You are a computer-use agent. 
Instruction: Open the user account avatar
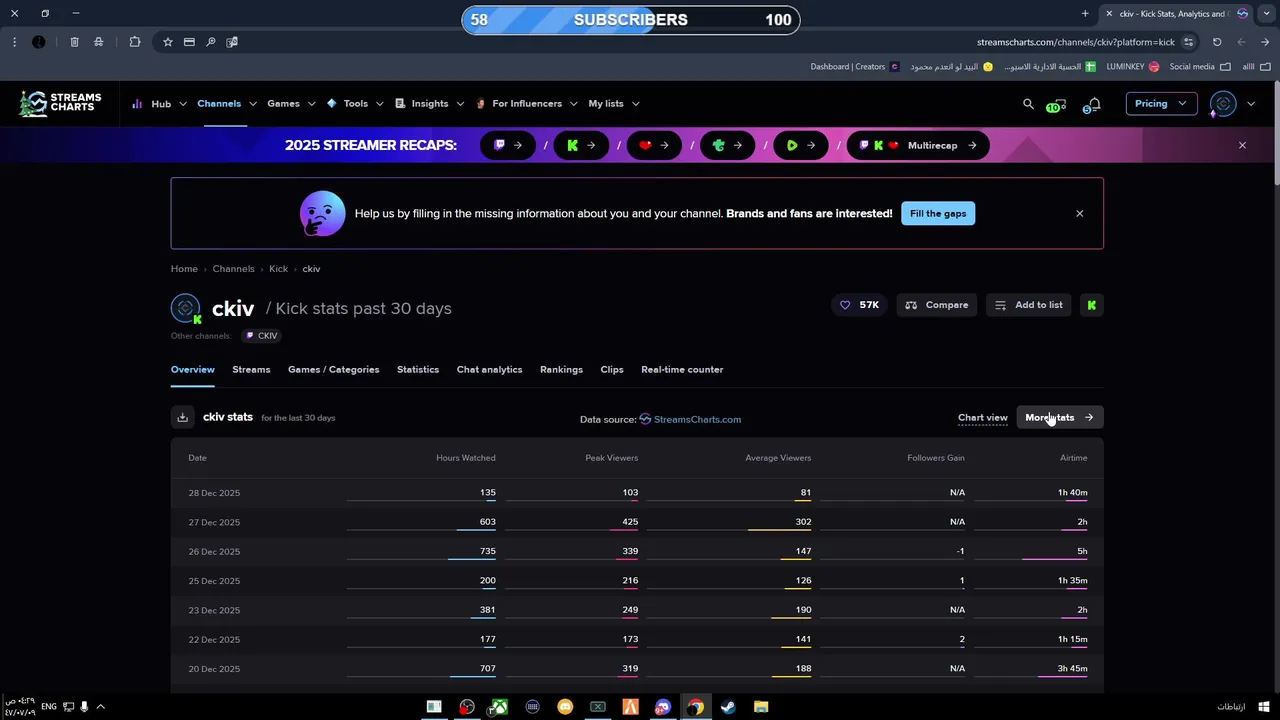click(x=1223, y=104)
